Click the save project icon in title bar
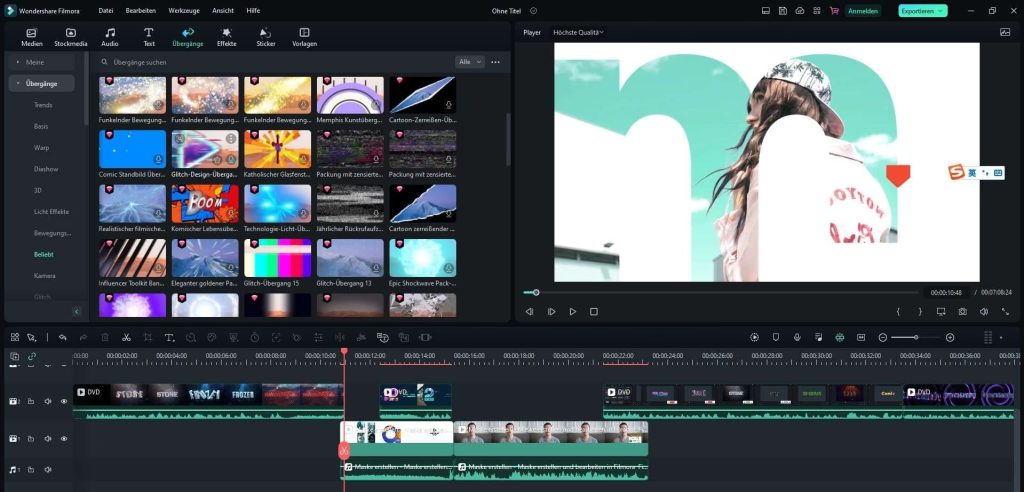 pyautogui.click(x=783, y=10)
